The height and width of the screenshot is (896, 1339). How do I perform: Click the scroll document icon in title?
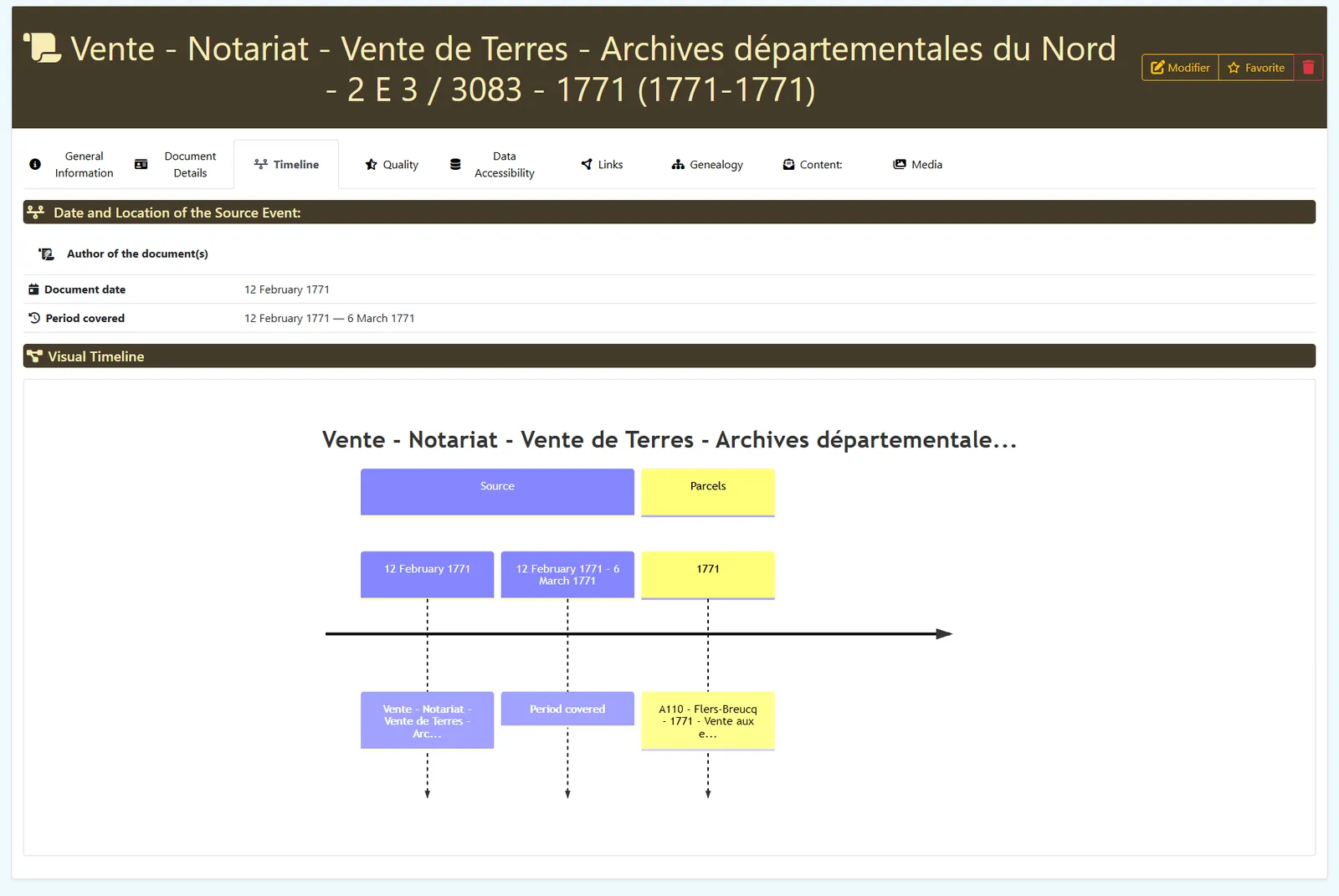42,48
